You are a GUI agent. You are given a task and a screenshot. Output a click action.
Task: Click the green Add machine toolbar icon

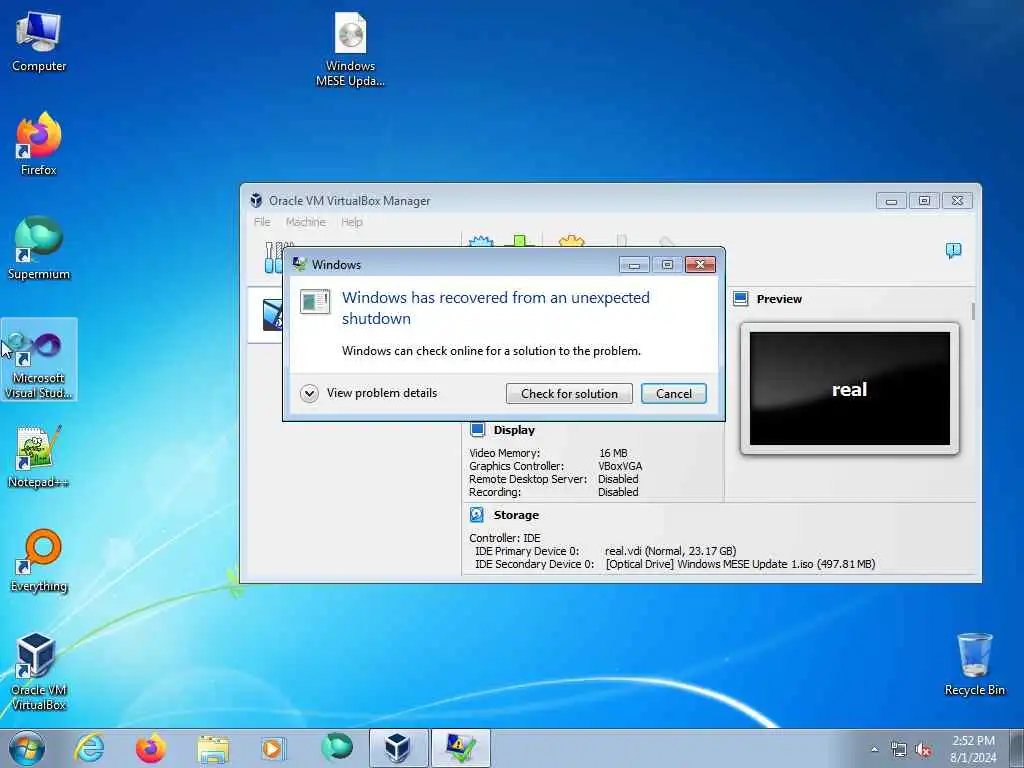click(x=519, y=241)
